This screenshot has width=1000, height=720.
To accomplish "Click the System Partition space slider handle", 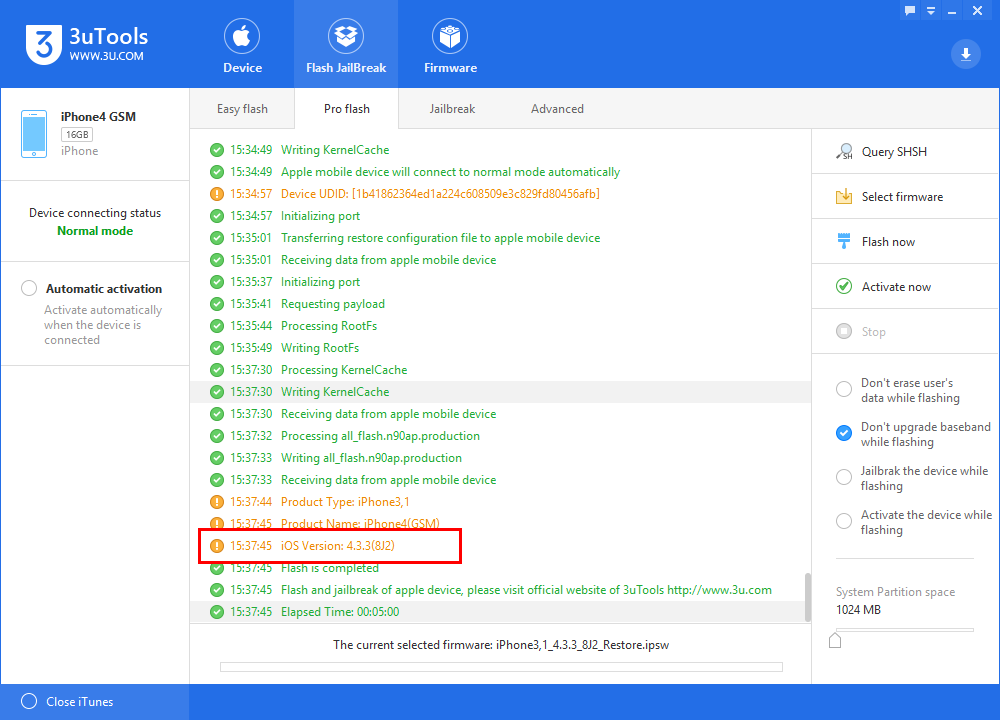I will coord(835,640).
